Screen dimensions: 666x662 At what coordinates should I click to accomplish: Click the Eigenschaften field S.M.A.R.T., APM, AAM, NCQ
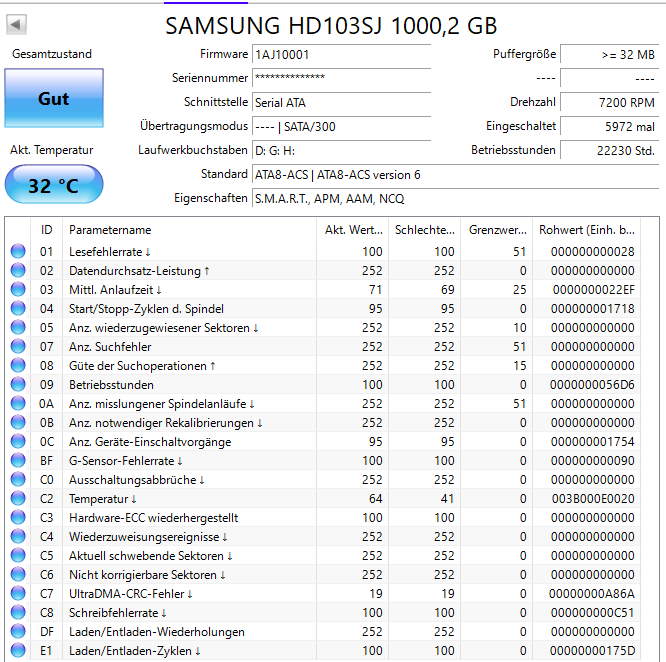[455, 198]
